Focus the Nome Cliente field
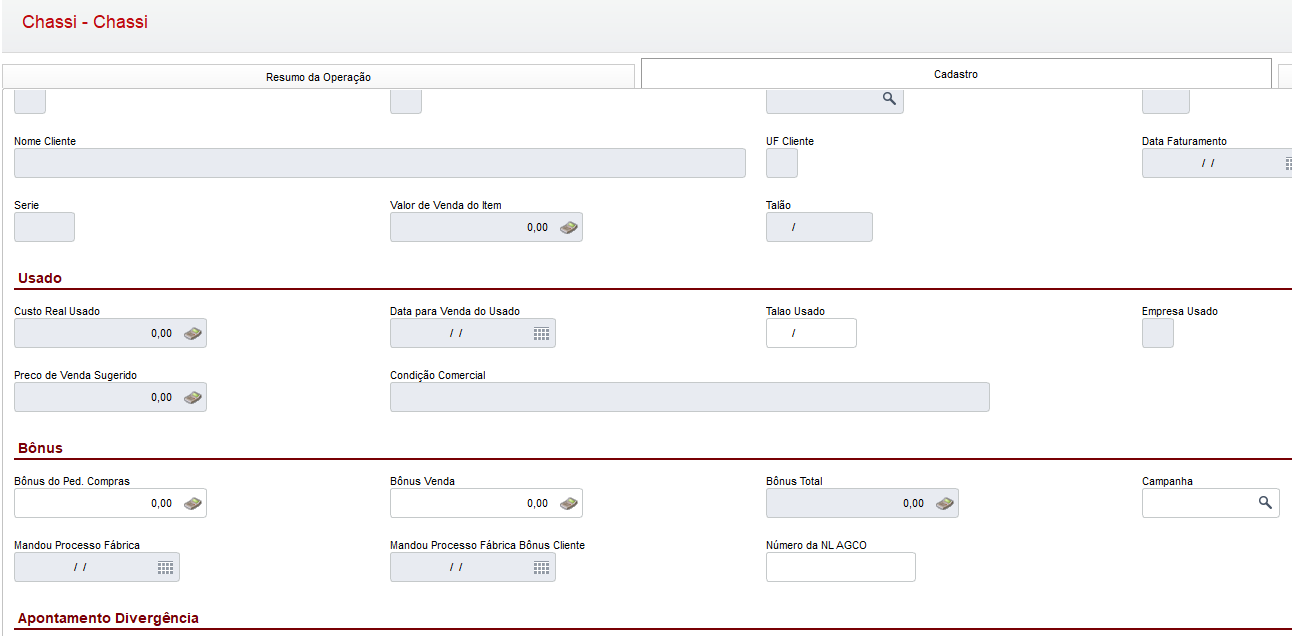The width and height of the screenshot is (1292, 636). [x=380, y=163]
